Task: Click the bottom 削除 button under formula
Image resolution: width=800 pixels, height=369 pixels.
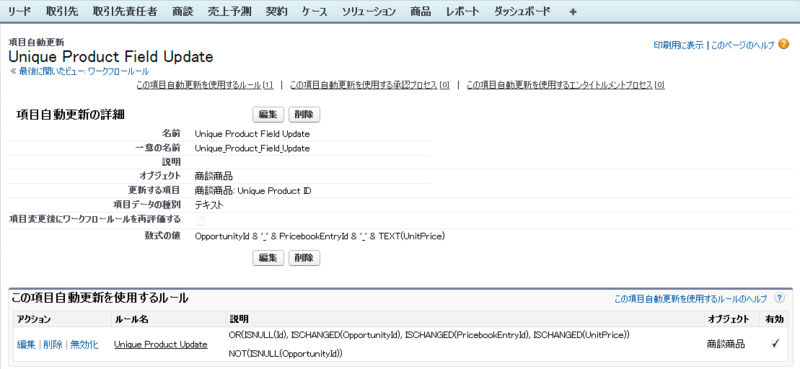Action: point(304,258)
